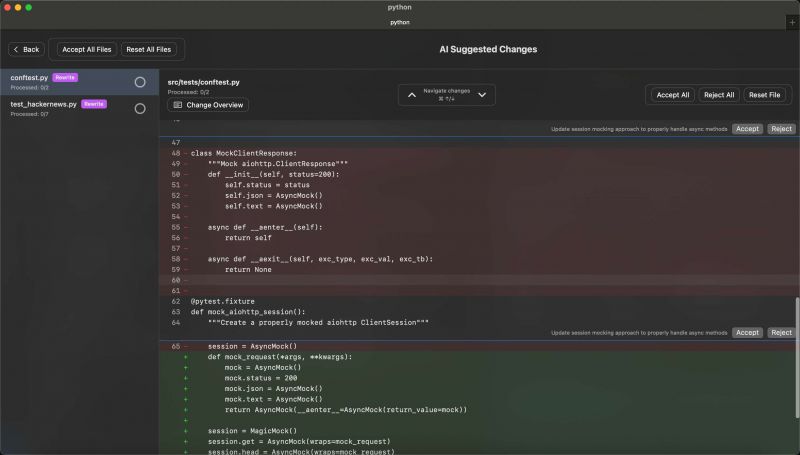Image resolution: width=800 pixels, height=455 pixels.
Task: Navigate to the previous change with up chevron
Action: (412, 95)
